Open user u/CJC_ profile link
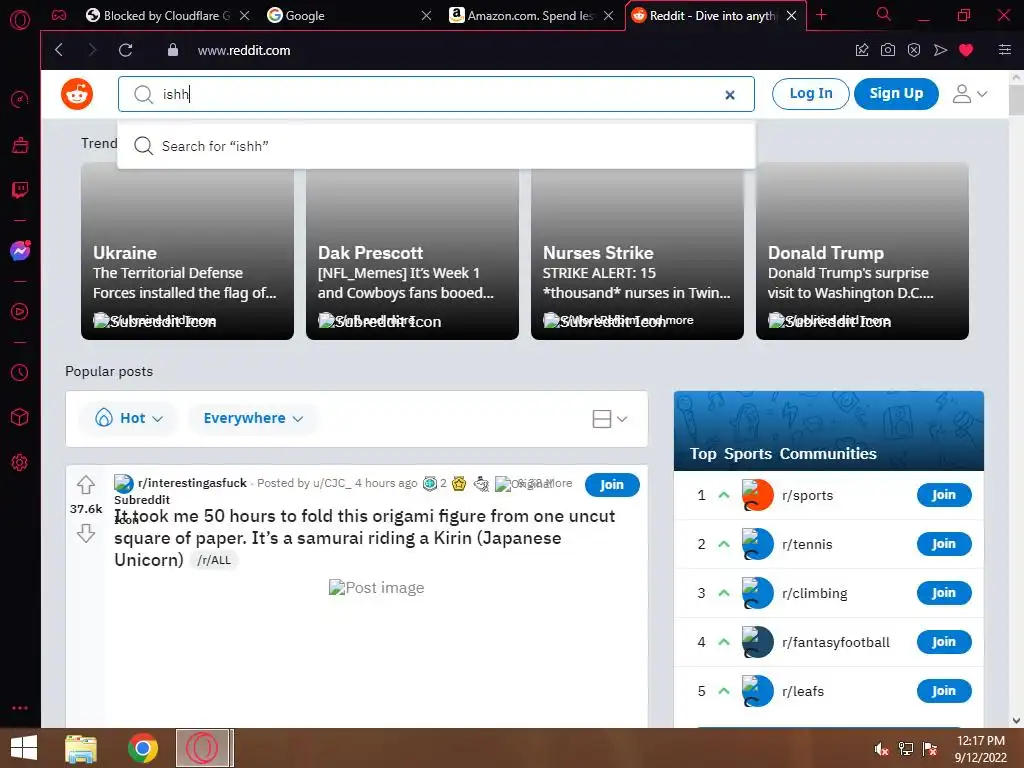 pyautogui.click(x=332, y=483)
